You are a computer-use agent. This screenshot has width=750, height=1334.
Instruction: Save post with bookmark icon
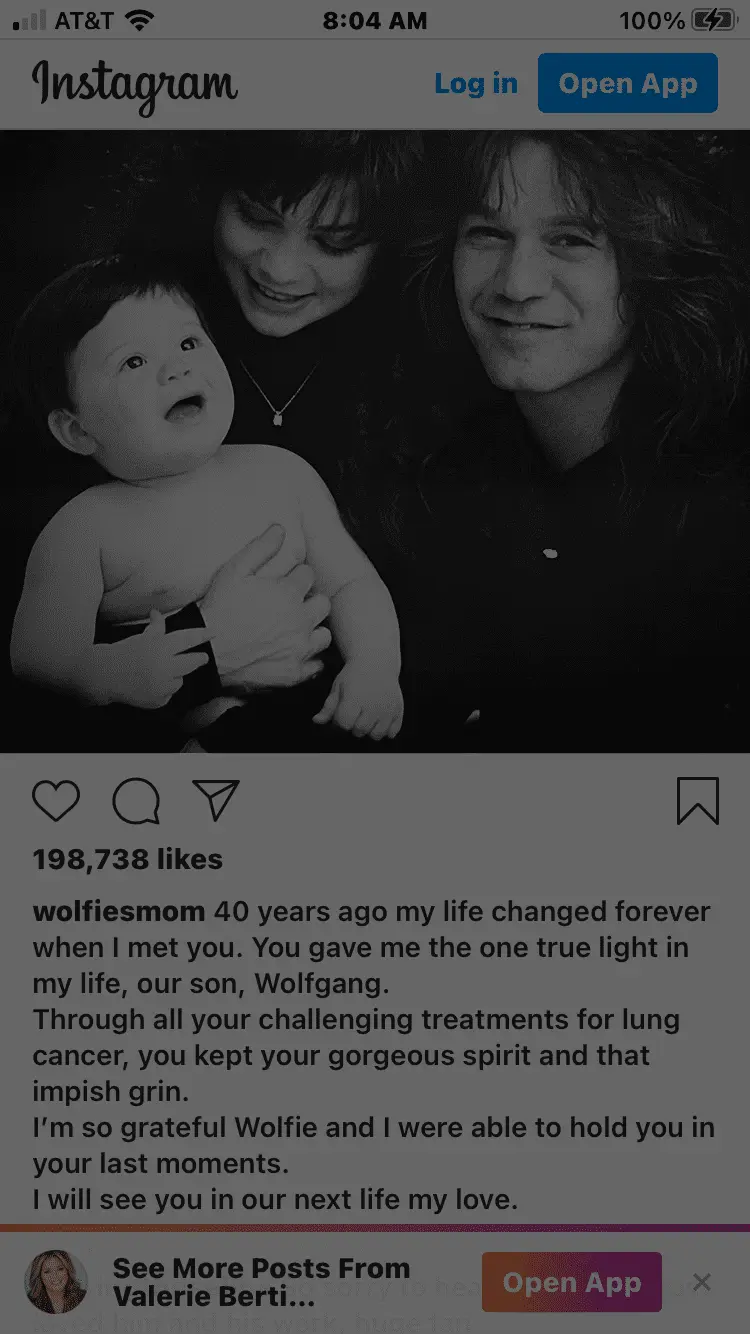[x=697, y=801]
